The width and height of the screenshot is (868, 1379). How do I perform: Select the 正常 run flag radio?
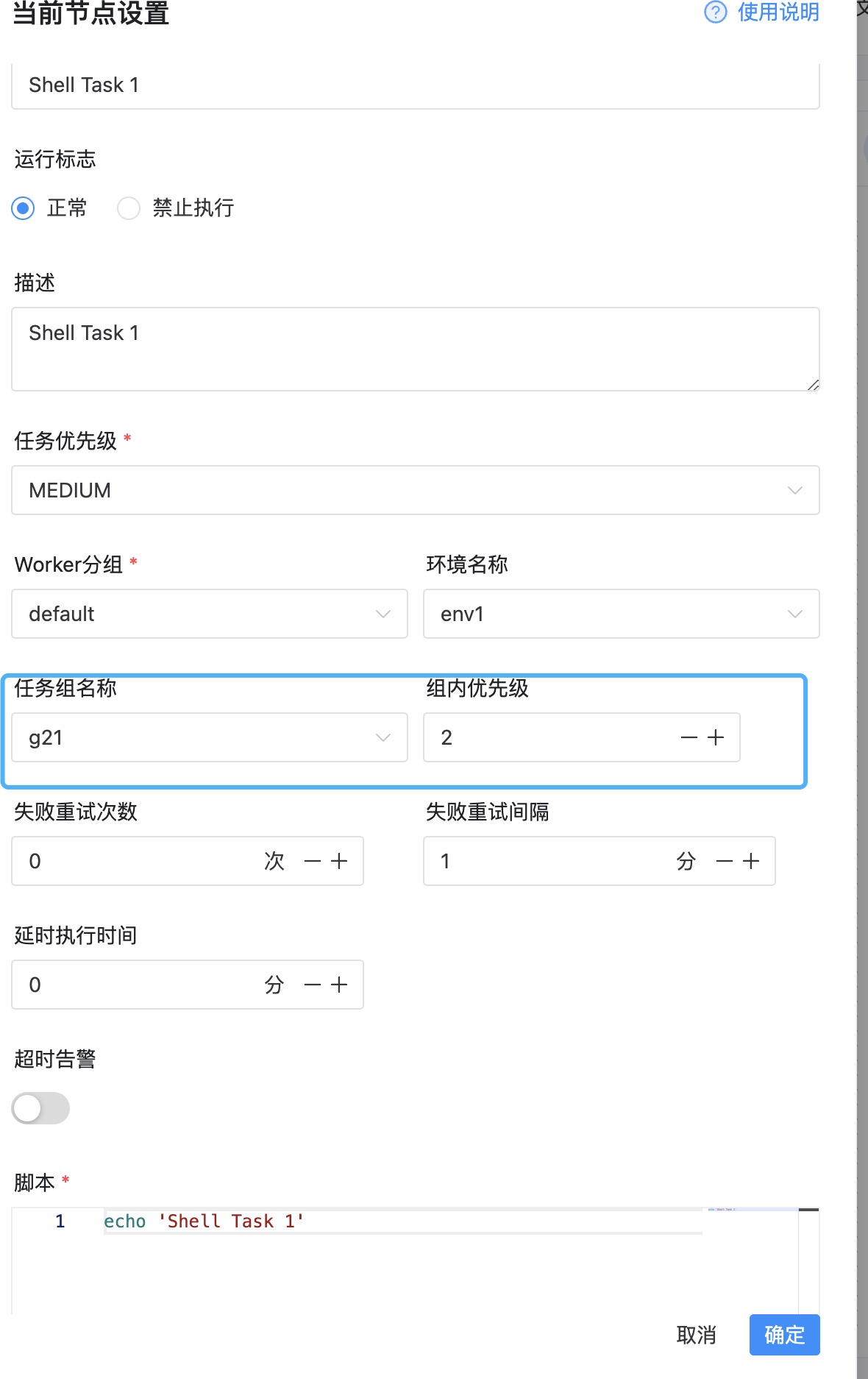[24, 208]
